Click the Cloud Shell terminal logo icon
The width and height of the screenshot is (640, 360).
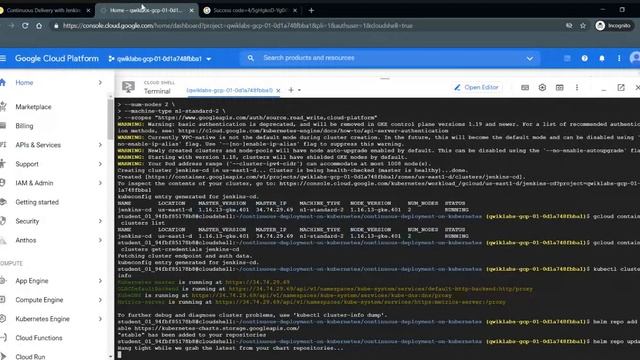[x=128, y=87]
